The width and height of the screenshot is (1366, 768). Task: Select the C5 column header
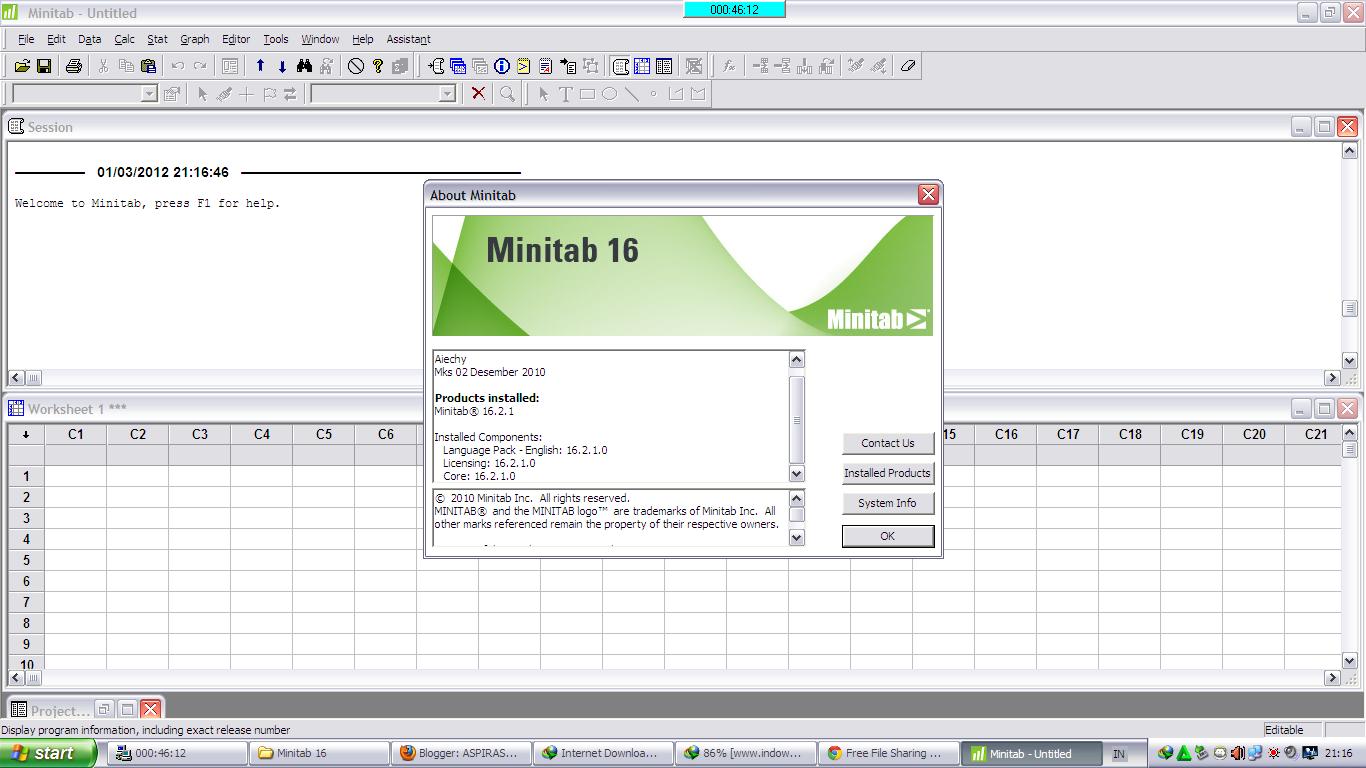point(324,434)
